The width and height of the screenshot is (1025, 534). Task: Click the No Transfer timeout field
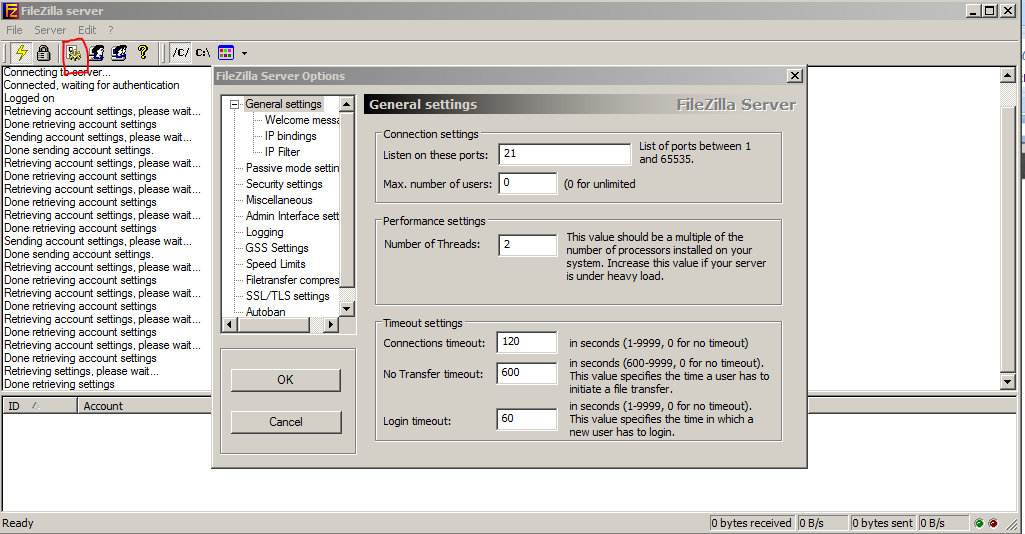527,373
